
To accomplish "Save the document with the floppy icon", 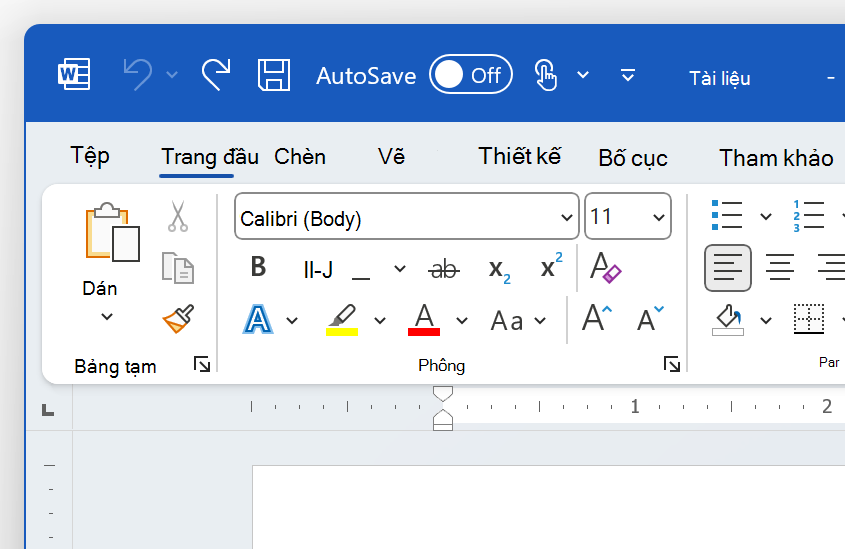I will 274,74.
